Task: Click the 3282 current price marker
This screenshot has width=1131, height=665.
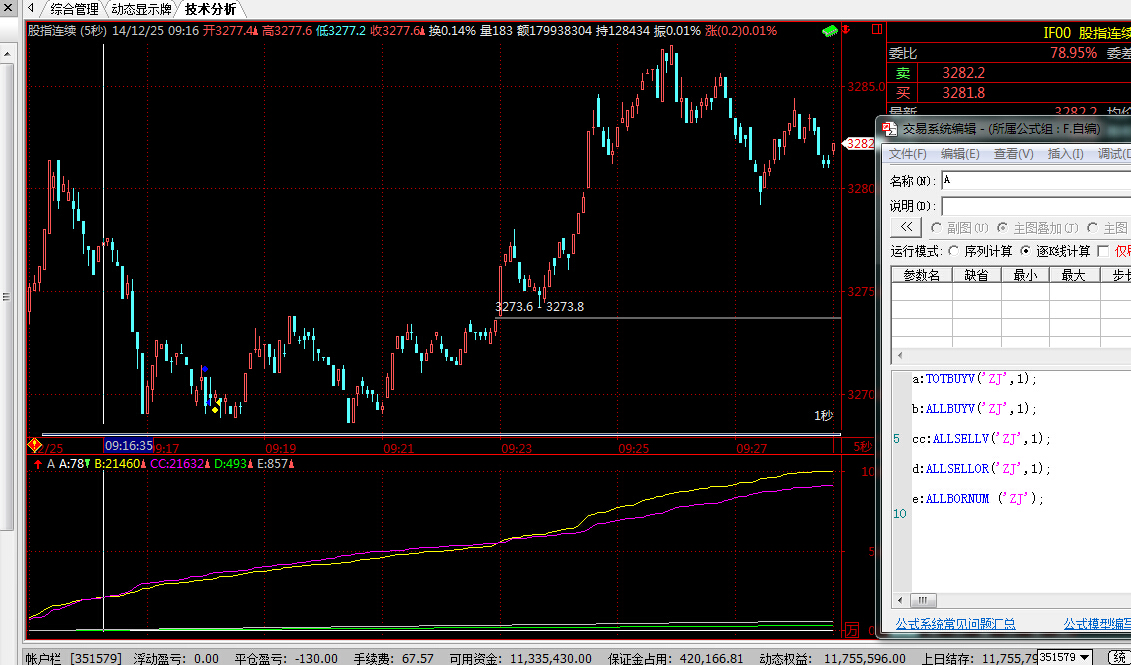Action: click(x=858, y=144)
